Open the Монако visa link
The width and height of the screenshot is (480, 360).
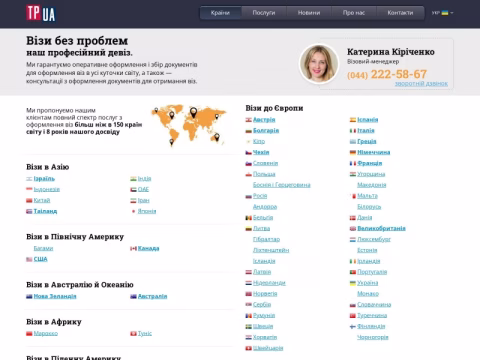368,294
